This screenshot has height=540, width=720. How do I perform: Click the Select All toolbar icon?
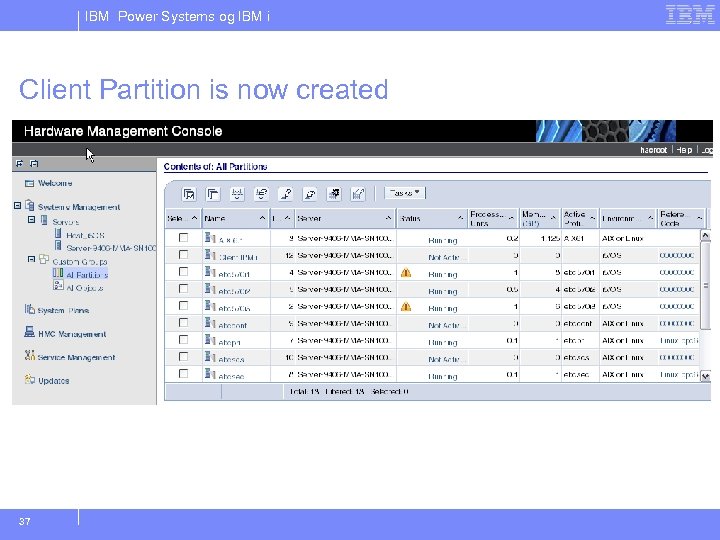189,194
